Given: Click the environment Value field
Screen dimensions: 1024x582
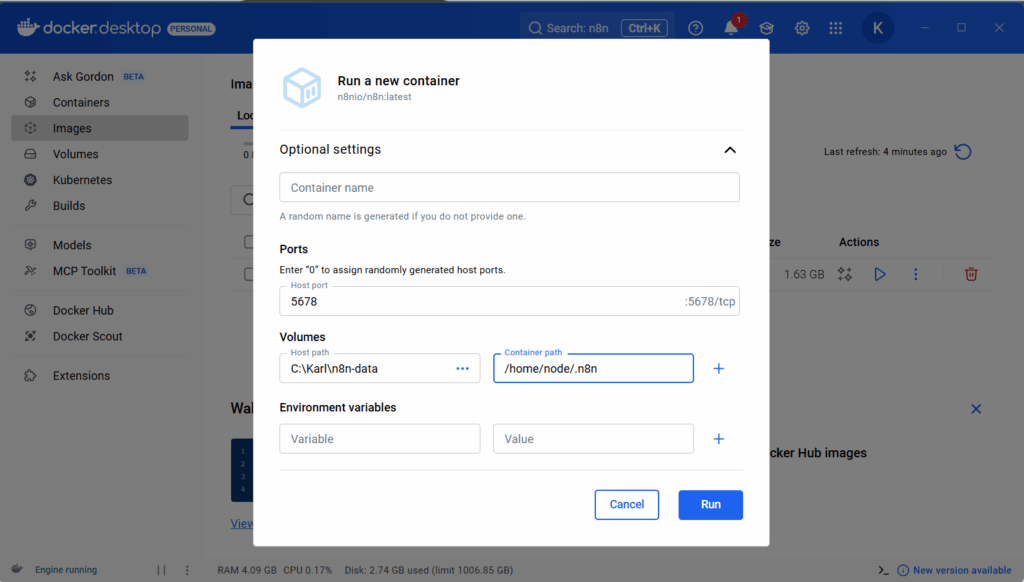Looking at the screenshot, I should [593, 439].
